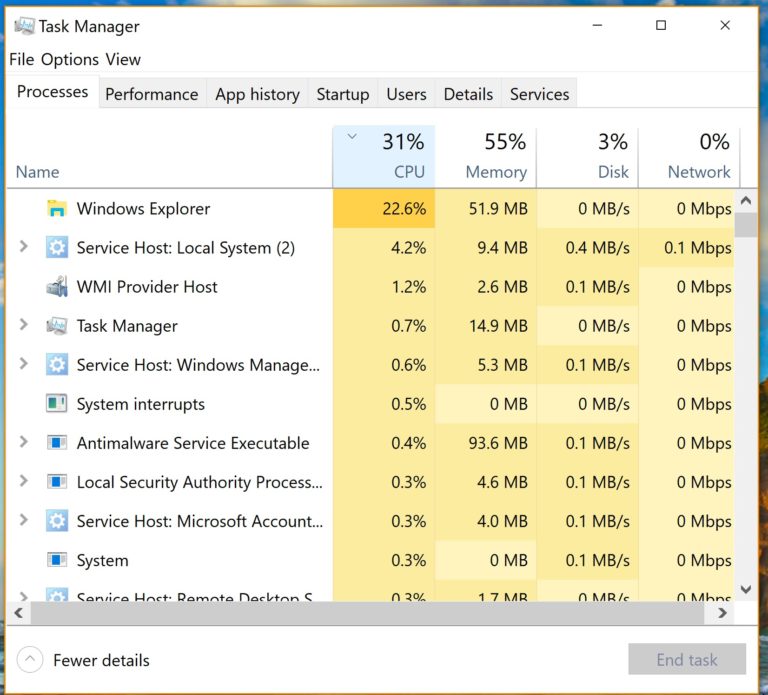Select the Service Host: Local System (2) name

point(186,248)
